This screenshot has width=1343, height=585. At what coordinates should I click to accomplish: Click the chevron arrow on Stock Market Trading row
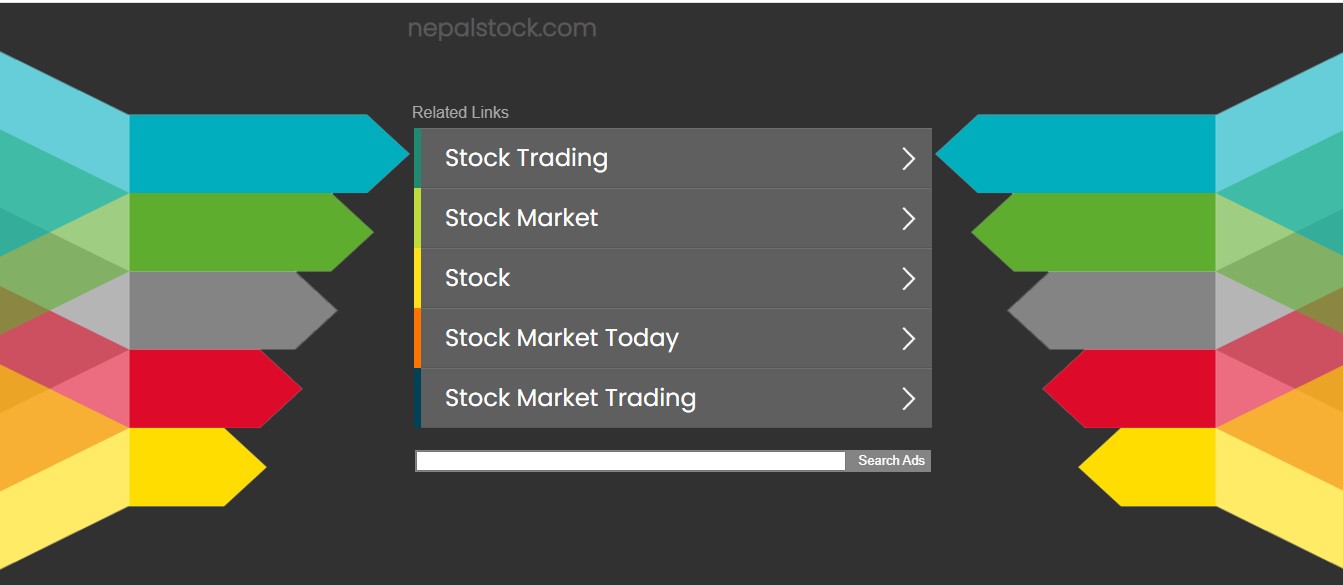(908, 399)
